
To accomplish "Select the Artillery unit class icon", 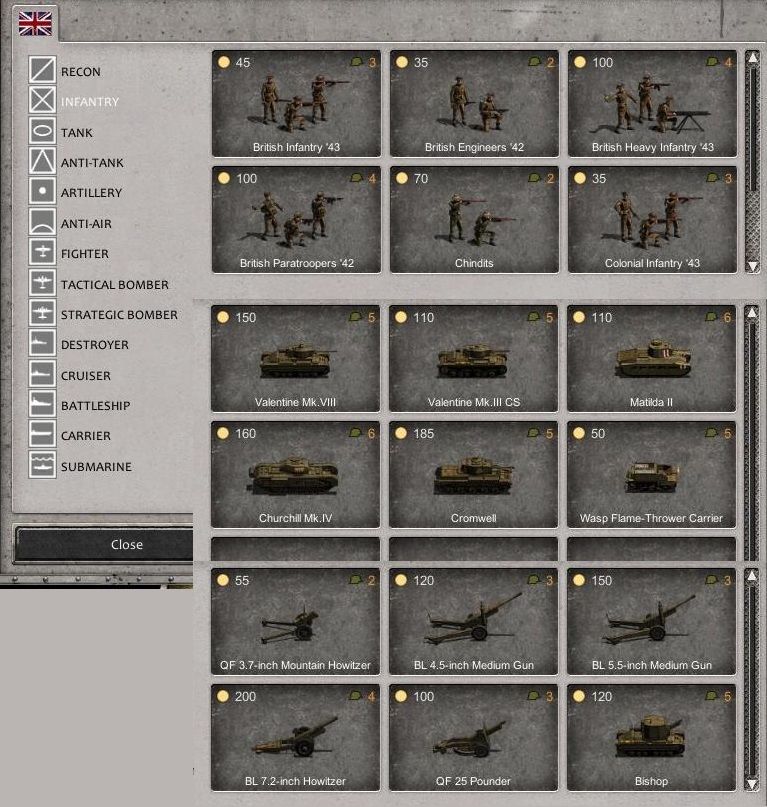I will [42, 191].
